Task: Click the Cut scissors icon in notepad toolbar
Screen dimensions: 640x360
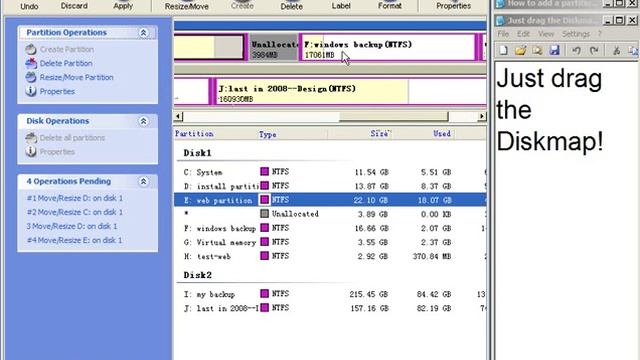Action: 616,50
